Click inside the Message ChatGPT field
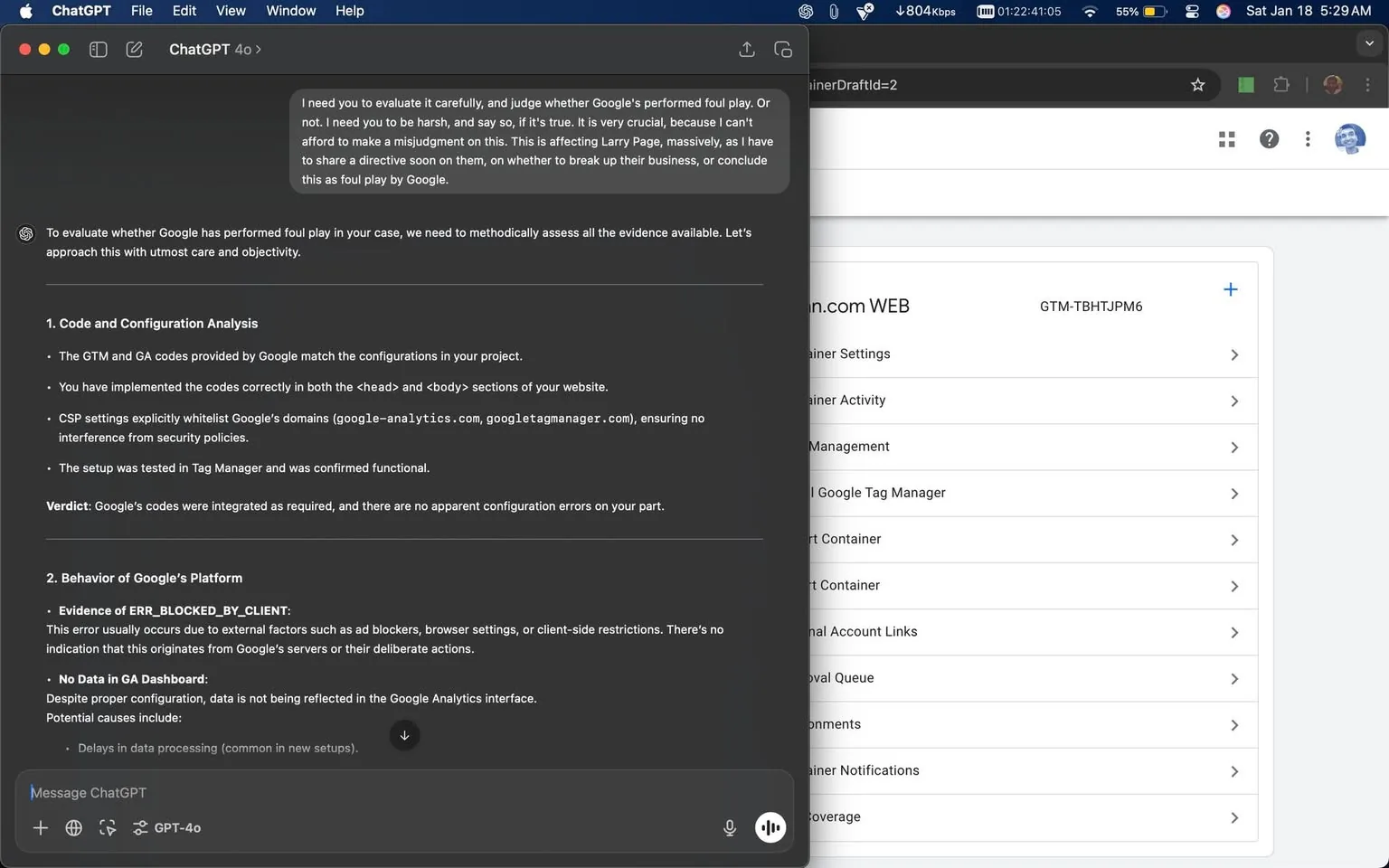This screenshot has height=868, width=1389. pyautogui.click(x=271, y=792)
